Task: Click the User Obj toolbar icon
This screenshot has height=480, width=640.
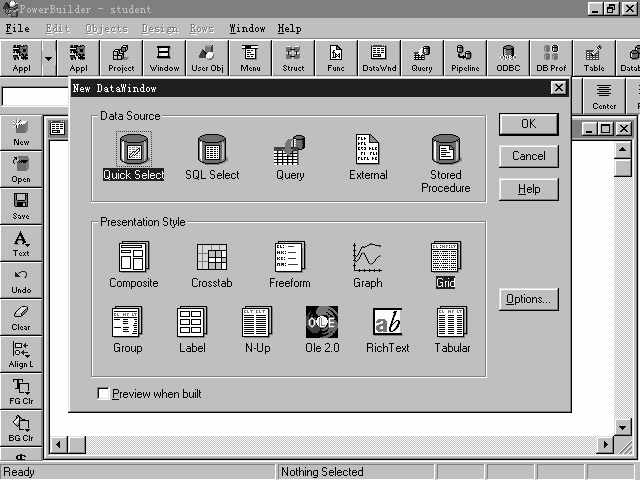Action: 207,58
